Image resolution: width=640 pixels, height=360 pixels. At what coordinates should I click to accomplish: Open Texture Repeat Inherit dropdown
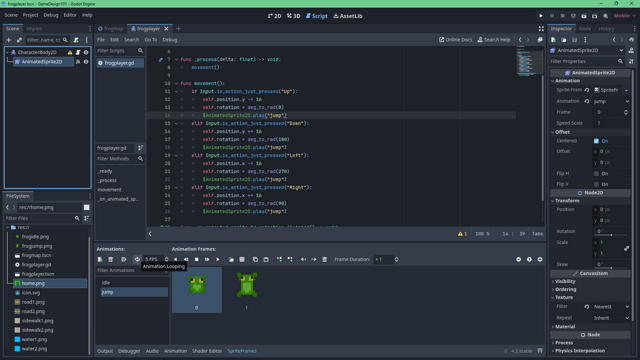[611, 318]
